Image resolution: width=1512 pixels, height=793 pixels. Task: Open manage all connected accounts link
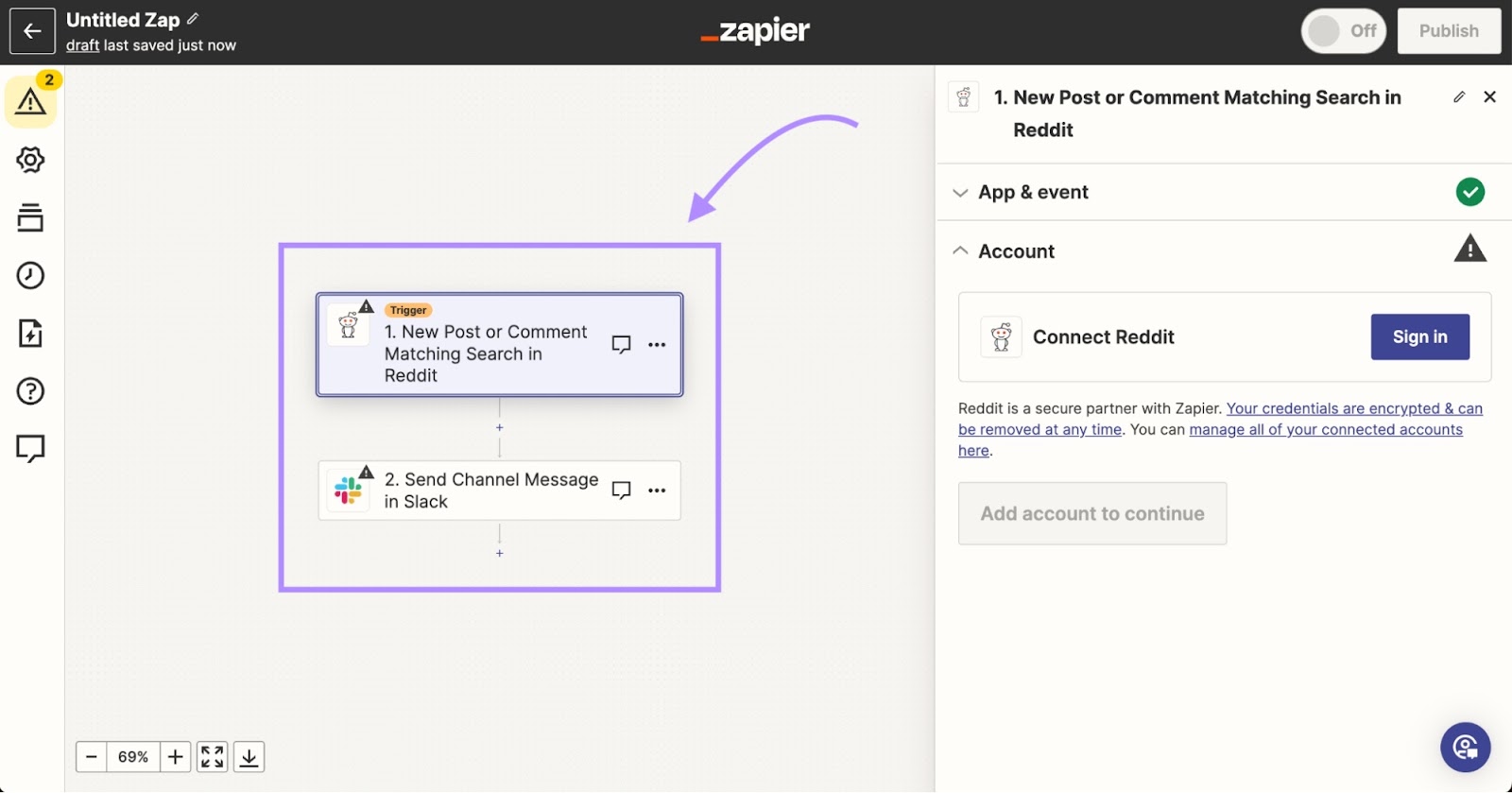[1325, 430]
